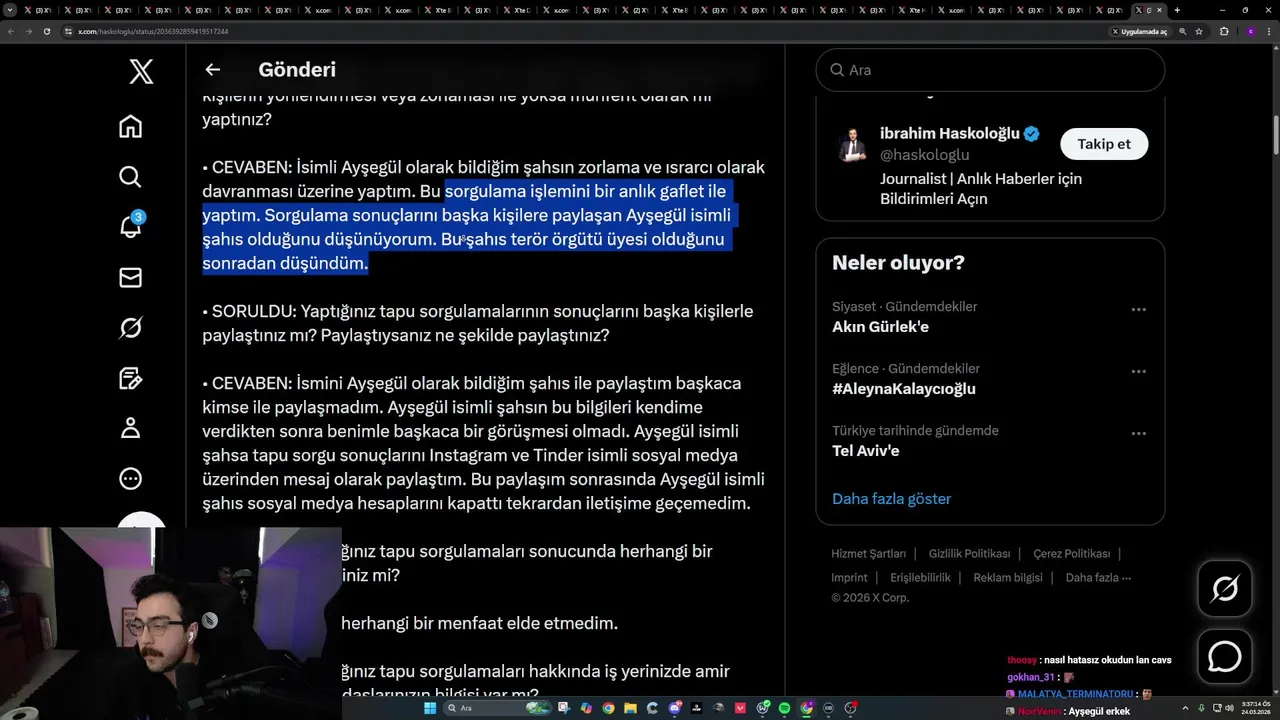Open the browser Extensions puzzle icon
1280x720 pixels.
tap(1224, 31)
